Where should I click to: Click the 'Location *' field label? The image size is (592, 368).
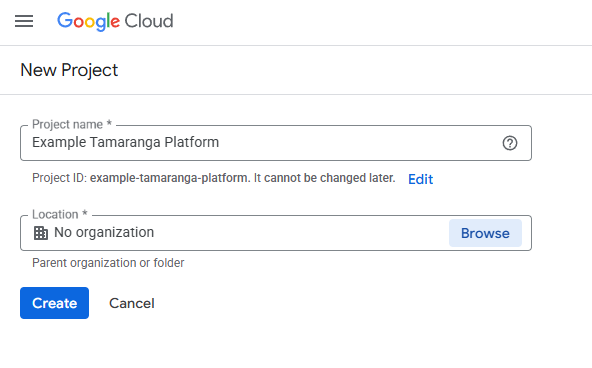(x=60, y=214)
